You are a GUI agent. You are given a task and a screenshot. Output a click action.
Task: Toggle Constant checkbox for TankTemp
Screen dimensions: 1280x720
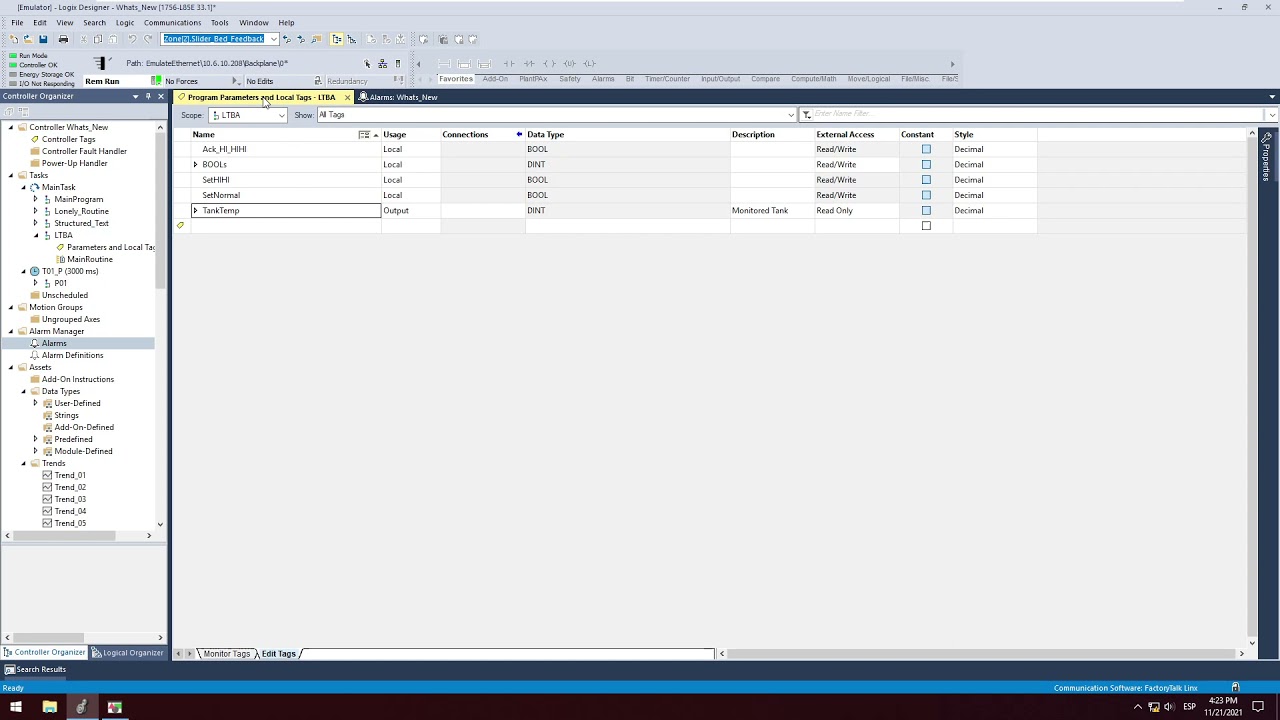tap(926, 210)
